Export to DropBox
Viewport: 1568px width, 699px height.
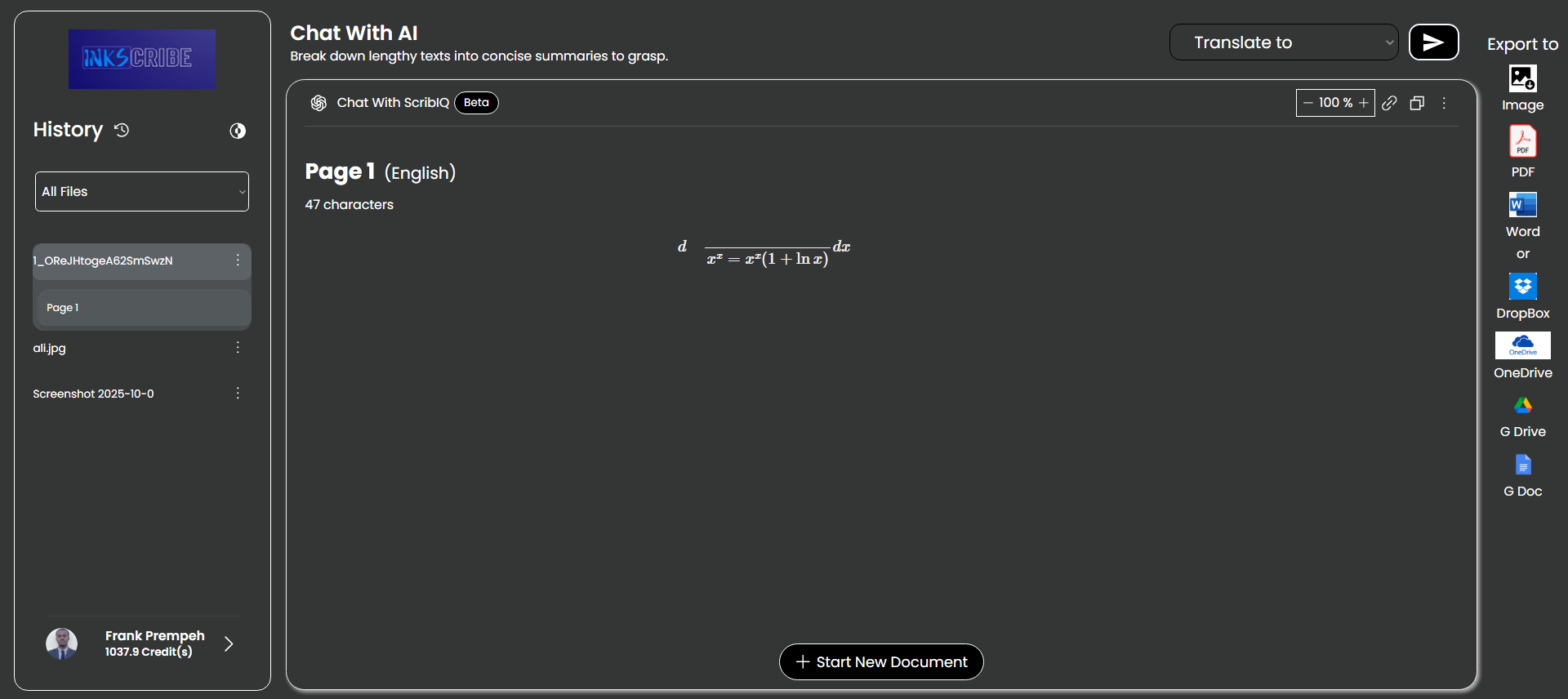pos(1522,287)
